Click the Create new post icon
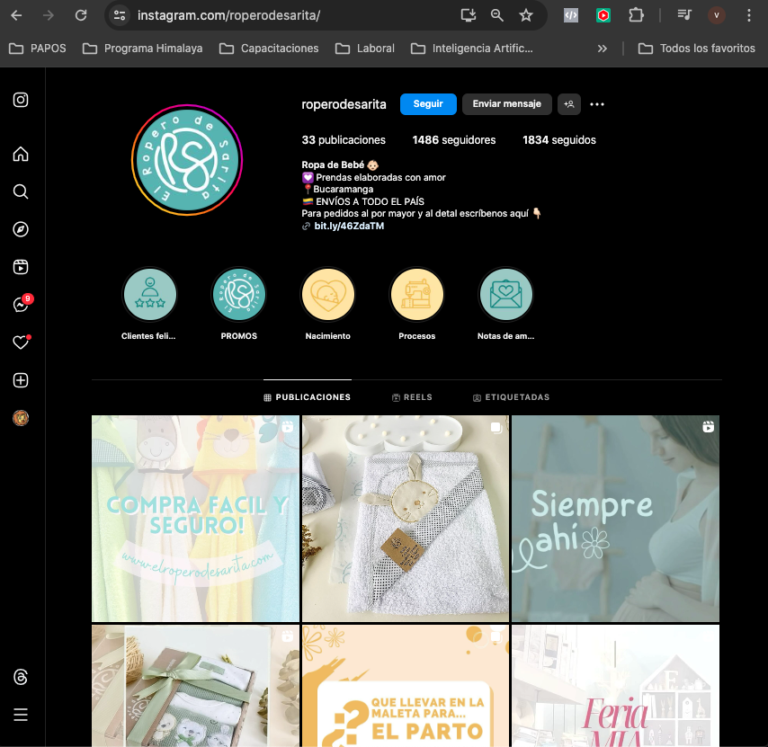This screenshot has width=768, height=747. tap(20, 380)
